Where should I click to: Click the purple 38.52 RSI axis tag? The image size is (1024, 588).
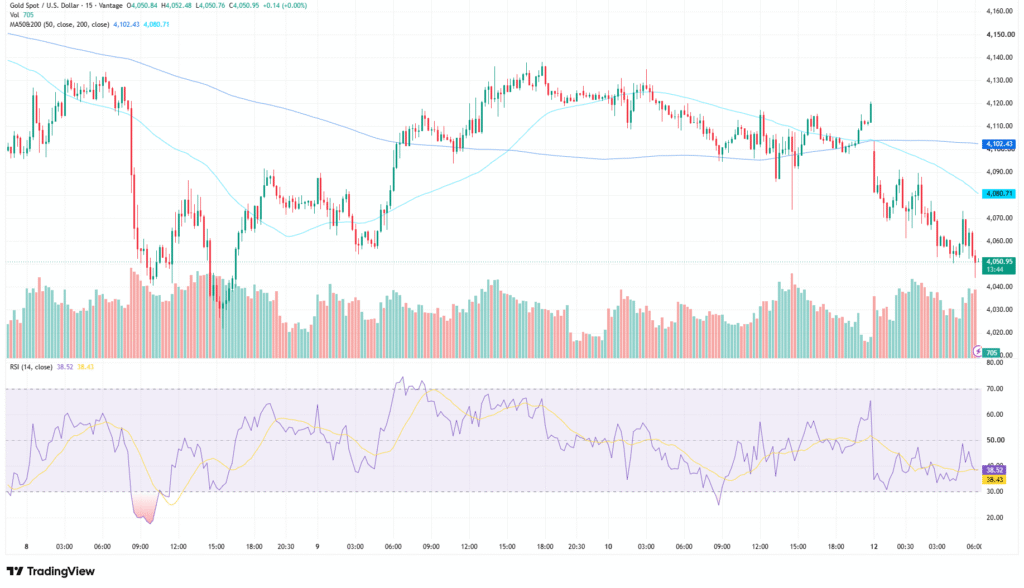tap(994, 470)
